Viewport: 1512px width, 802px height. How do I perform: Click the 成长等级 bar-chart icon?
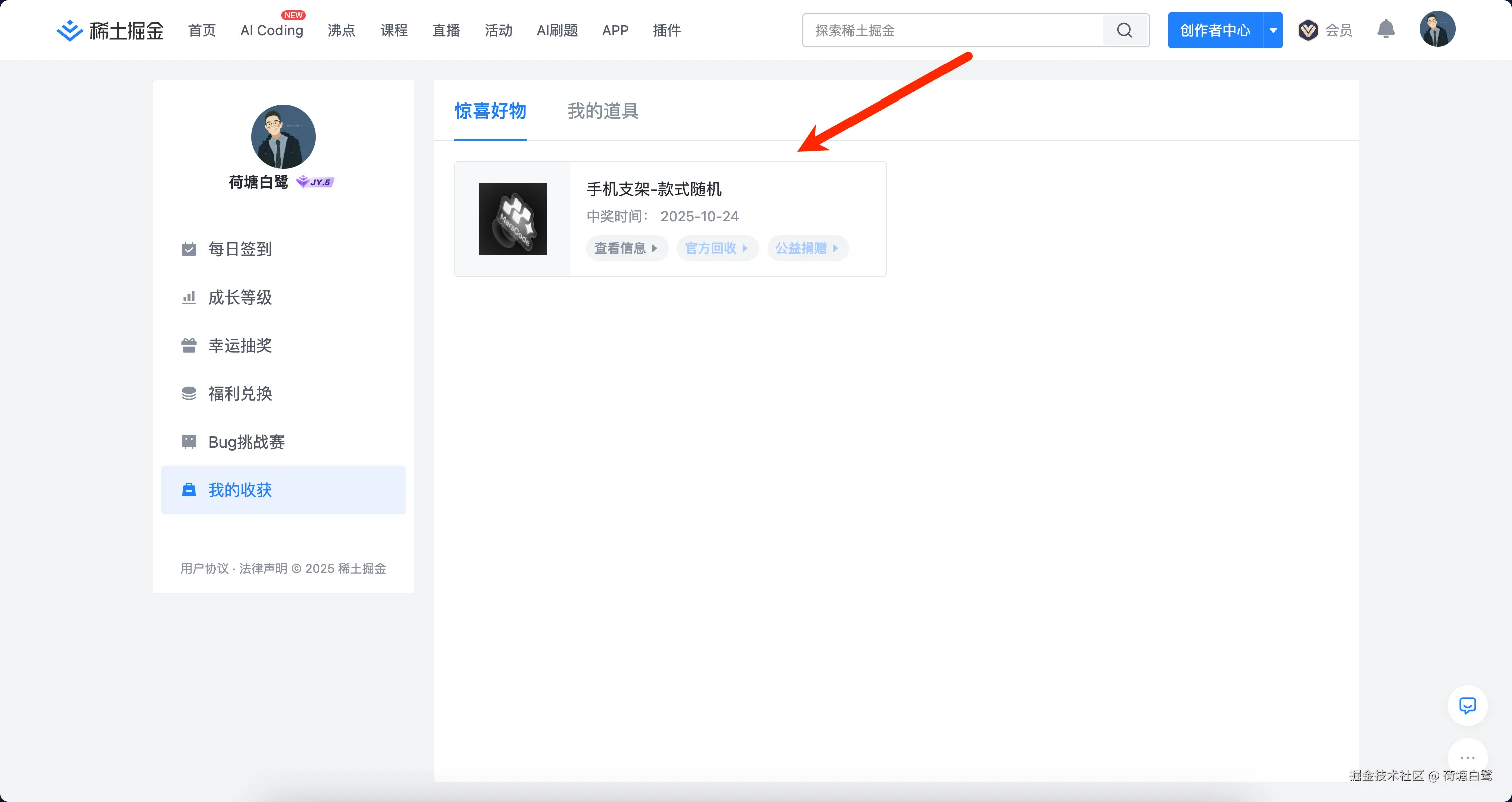click(x=188, y=297)
